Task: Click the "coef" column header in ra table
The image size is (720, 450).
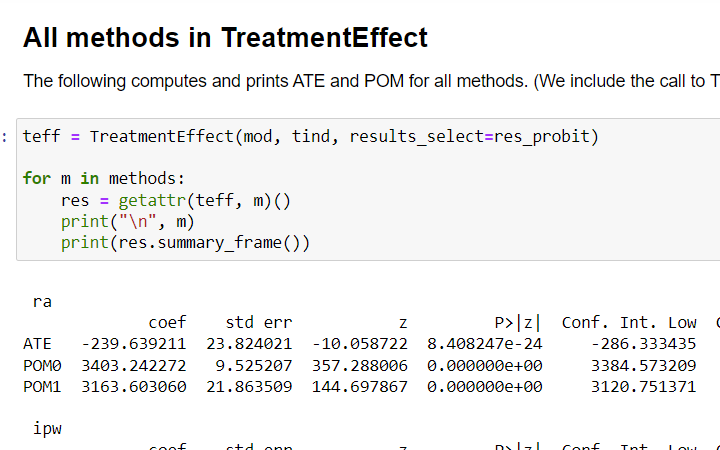Action: click(x=166, y=323)
